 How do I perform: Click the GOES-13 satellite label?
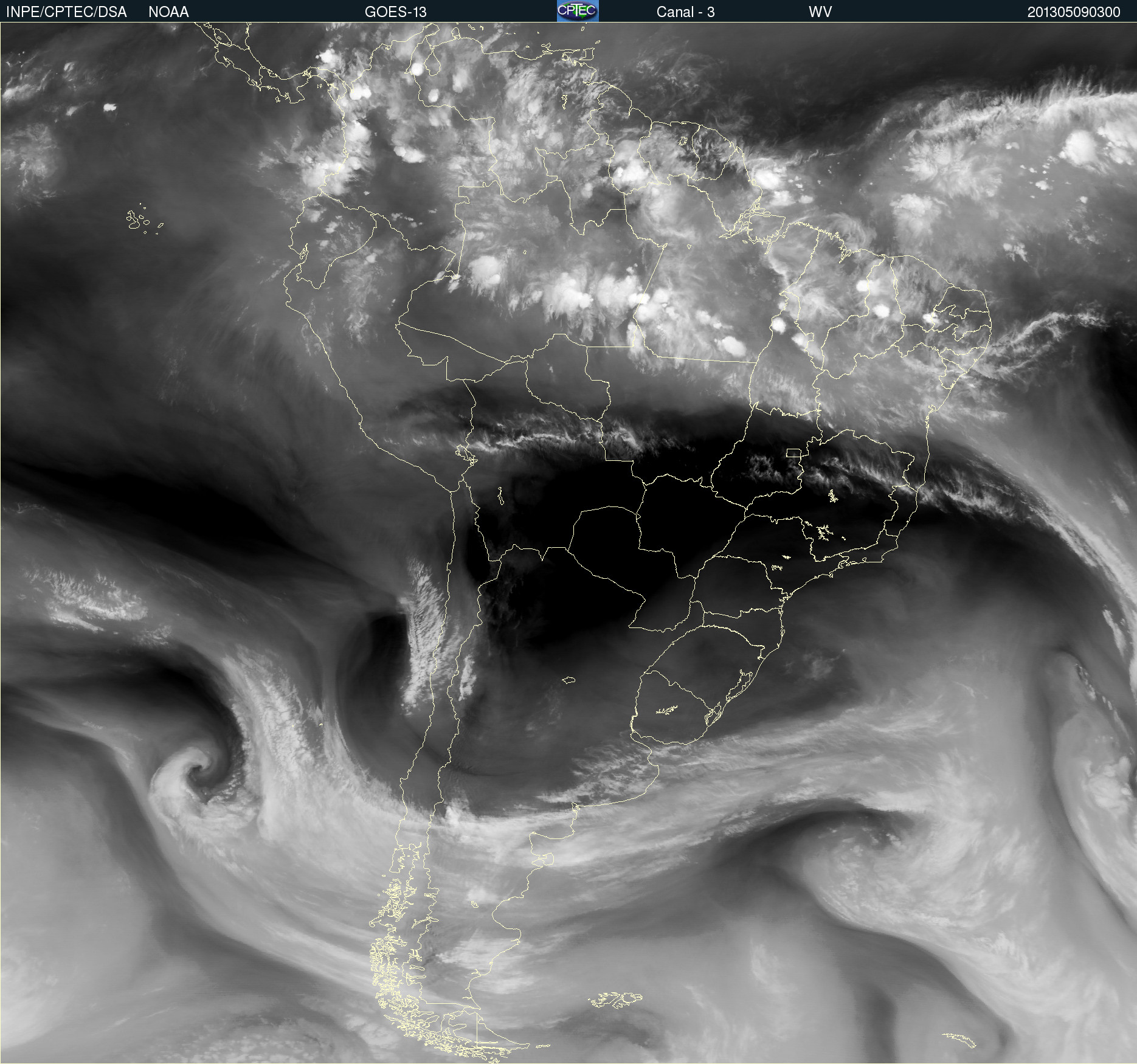click(396, 12)
